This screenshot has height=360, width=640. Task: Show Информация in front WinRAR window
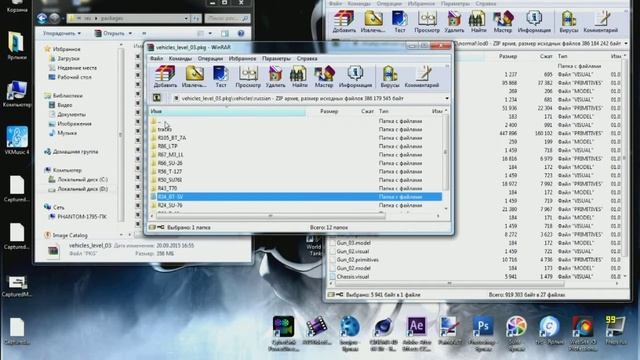point(355,76)
